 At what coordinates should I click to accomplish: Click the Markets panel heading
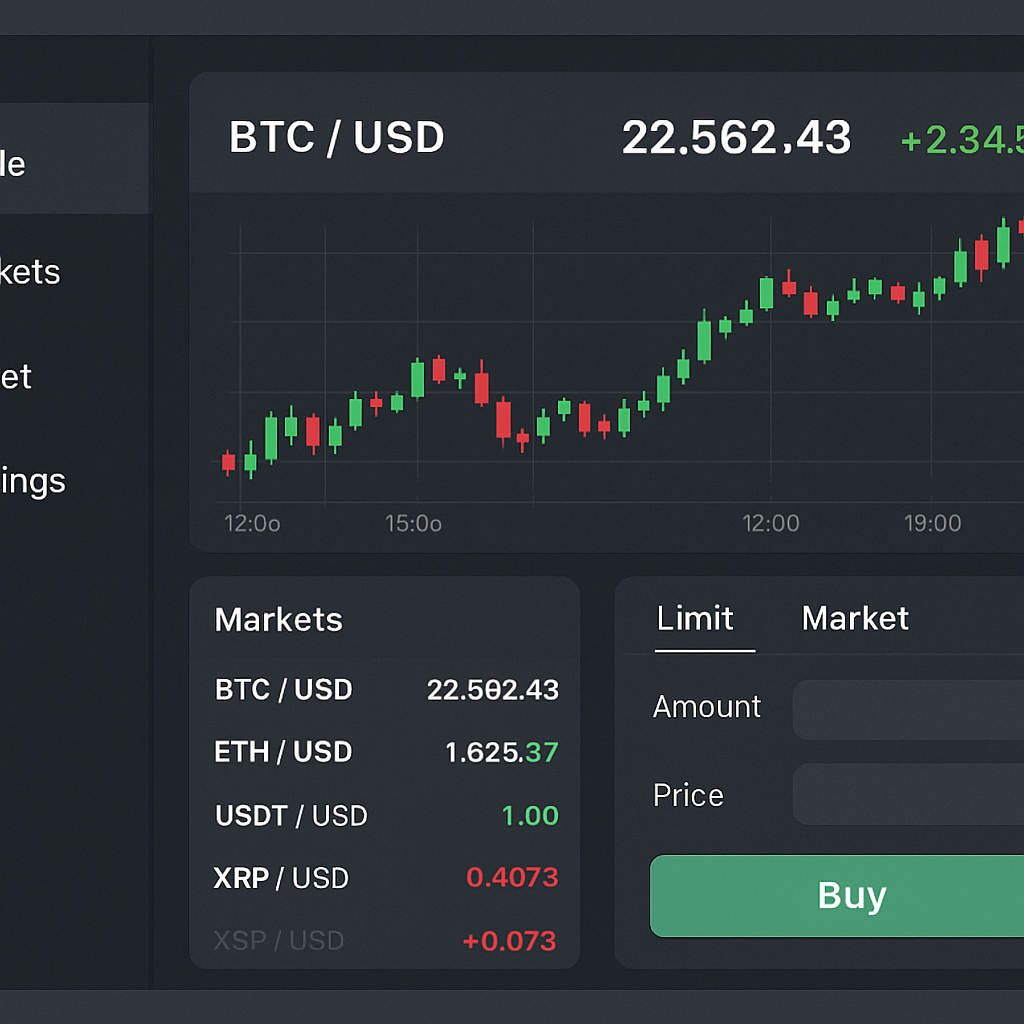pyautogui.click(x=278, y=620)
